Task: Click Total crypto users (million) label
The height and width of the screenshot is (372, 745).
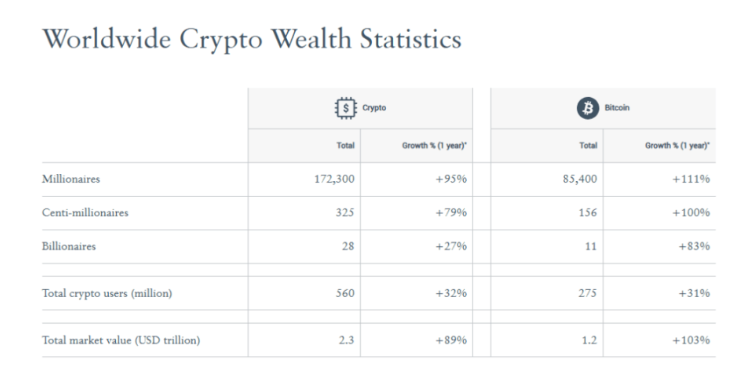Action: click(x=107, y=294)
